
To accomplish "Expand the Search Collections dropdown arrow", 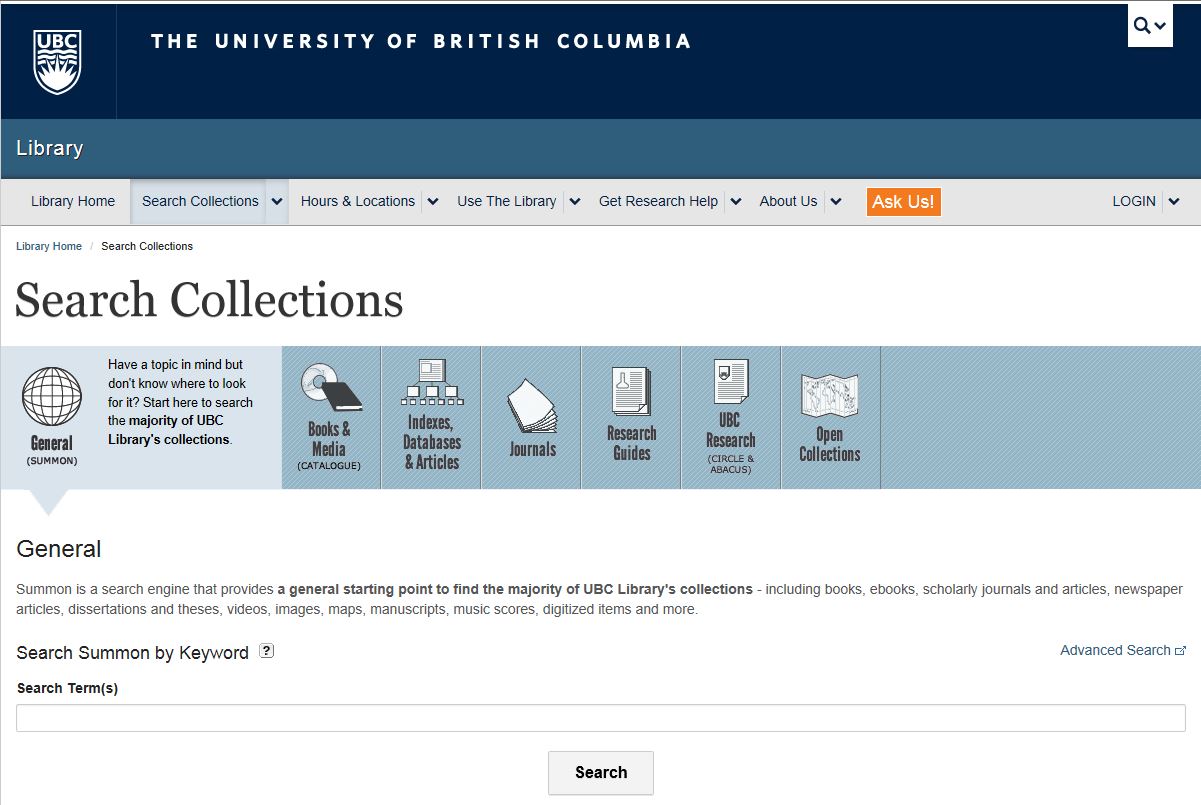I will [x=277, y=201].
